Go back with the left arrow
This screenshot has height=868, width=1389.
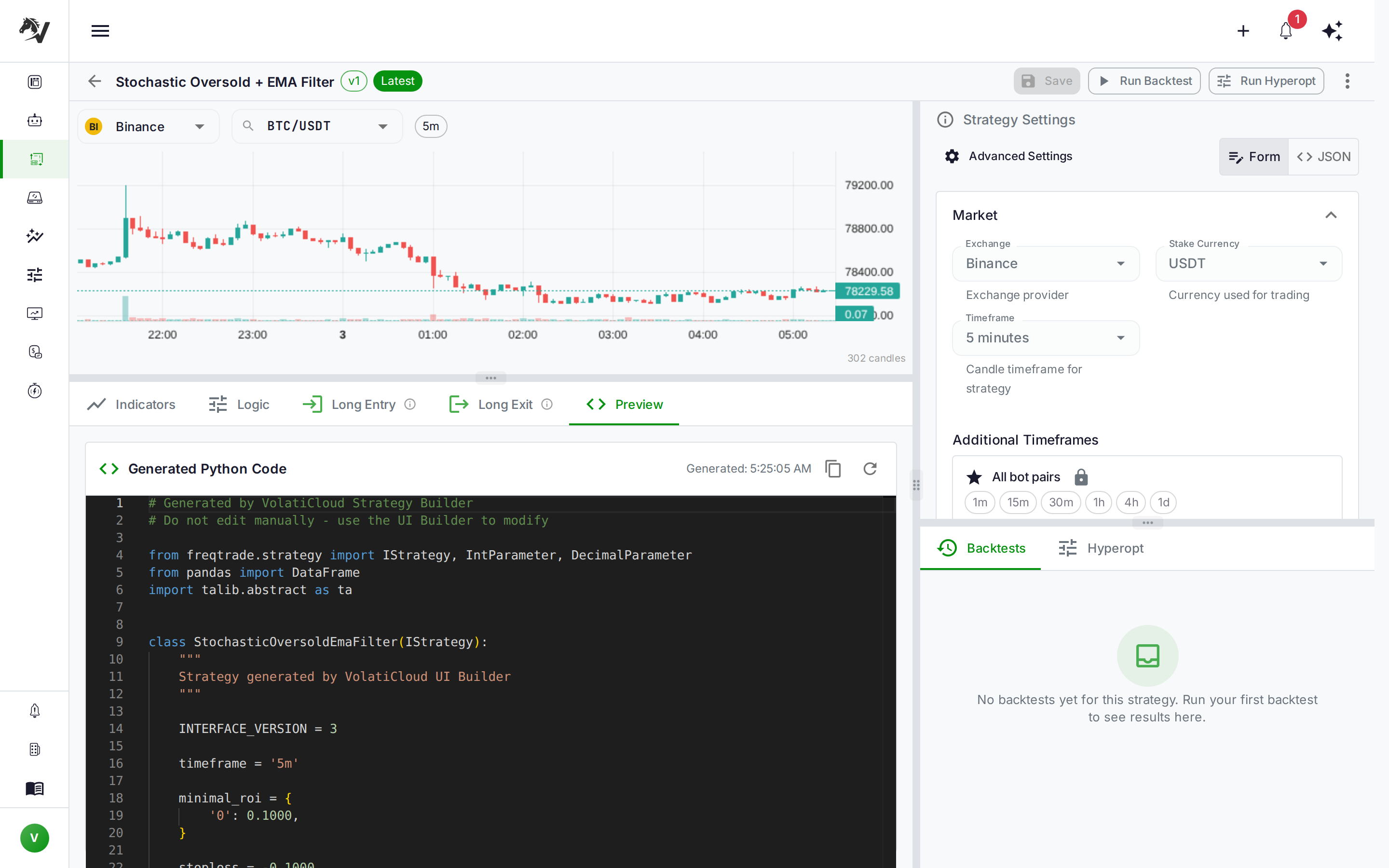[x=95, y=81]
